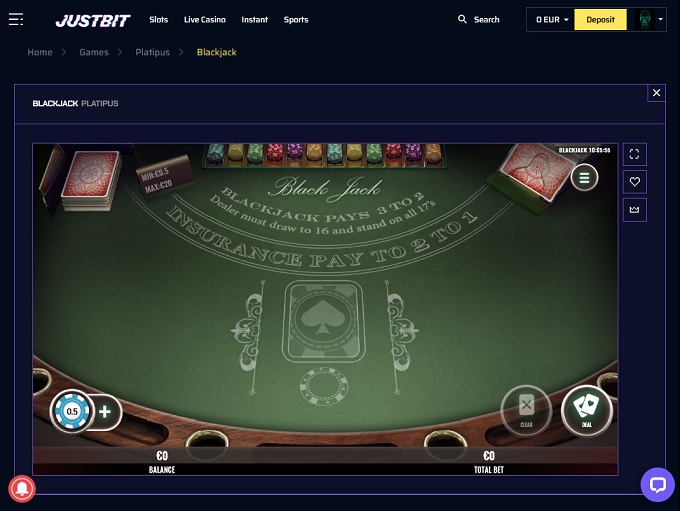The image size is (680, 511).
Task: Add Blackjack to favorites with heart icon
Action: pos(634,182)
